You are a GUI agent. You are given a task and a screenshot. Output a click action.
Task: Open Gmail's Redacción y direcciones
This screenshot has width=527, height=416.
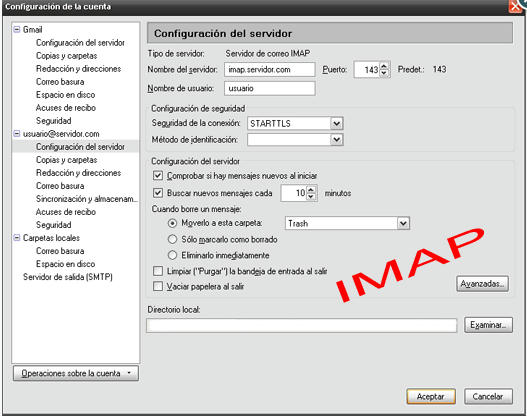[78, 69]
